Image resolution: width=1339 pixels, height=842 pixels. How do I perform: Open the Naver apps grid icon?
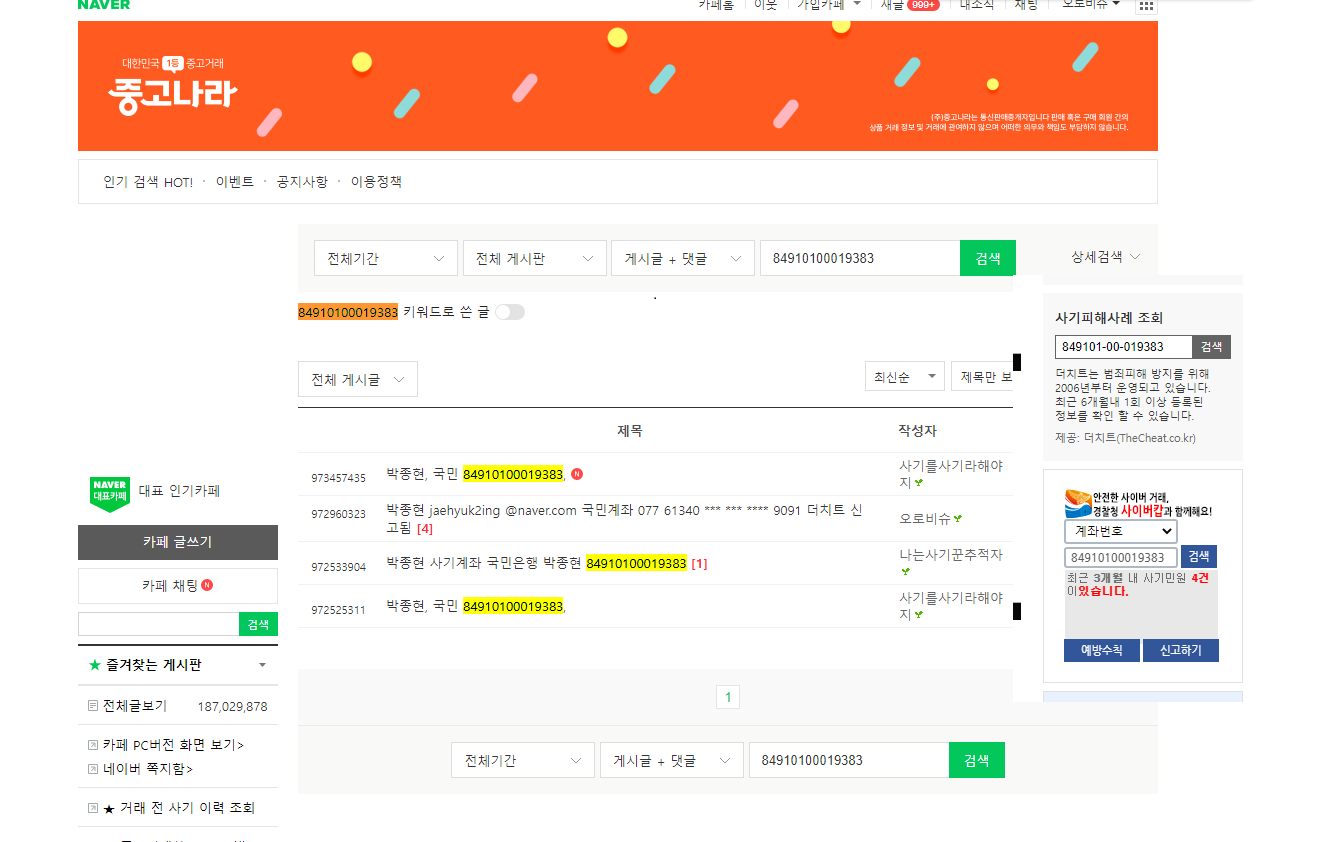coord(1146,5)
